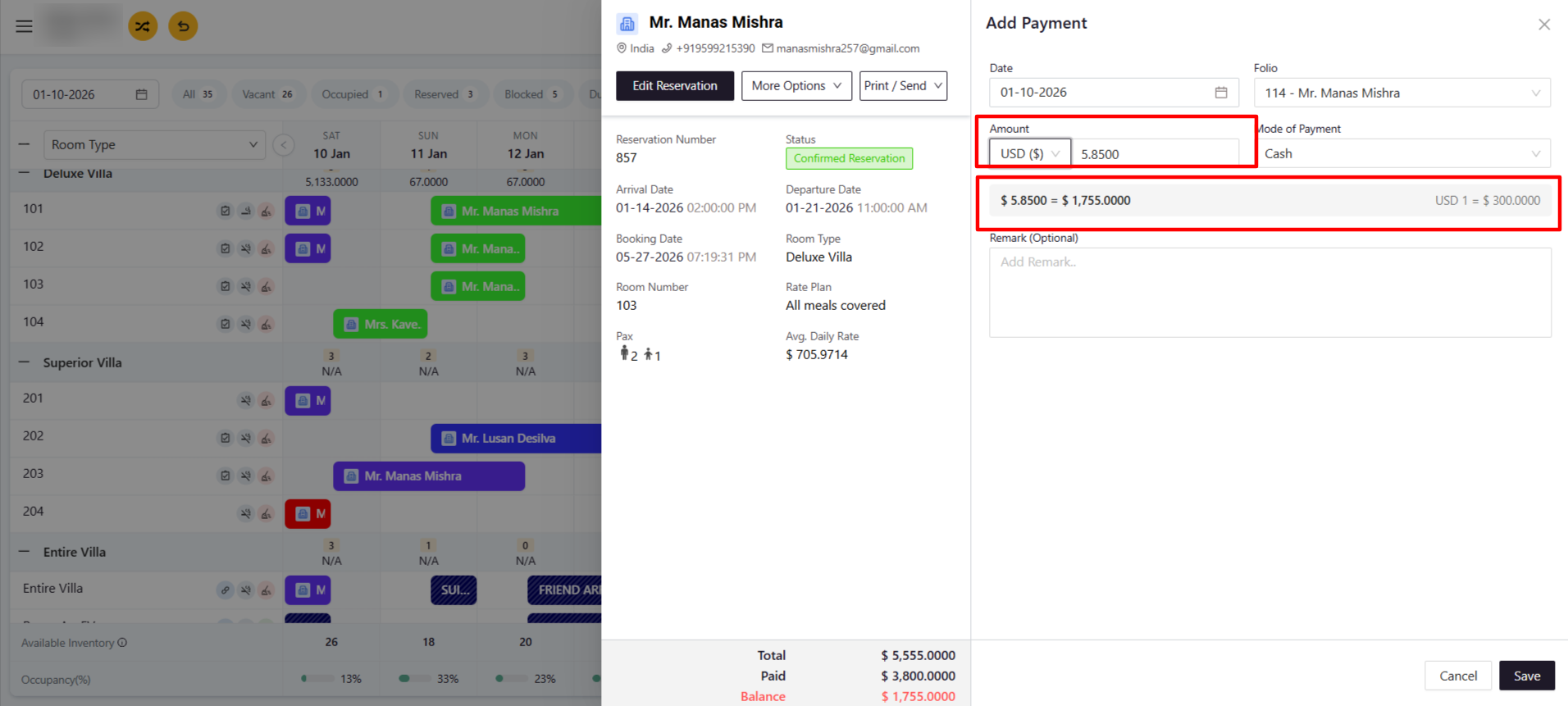1568x706 pixels.
Task: Click Mr. Manas Mishra booking in room 203
Action: point(429,476)
